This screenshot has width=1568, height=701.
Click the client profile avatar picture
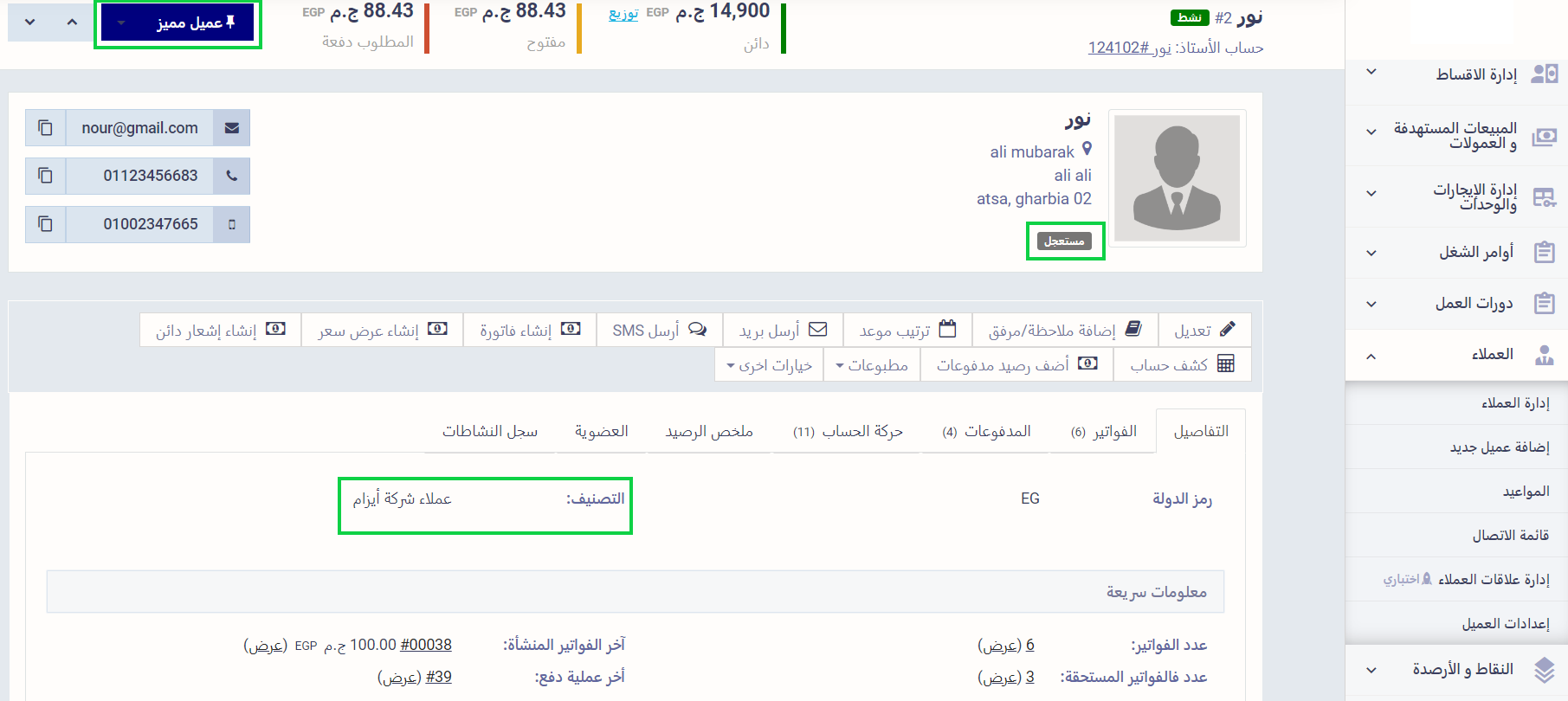tap(1177, 178)
